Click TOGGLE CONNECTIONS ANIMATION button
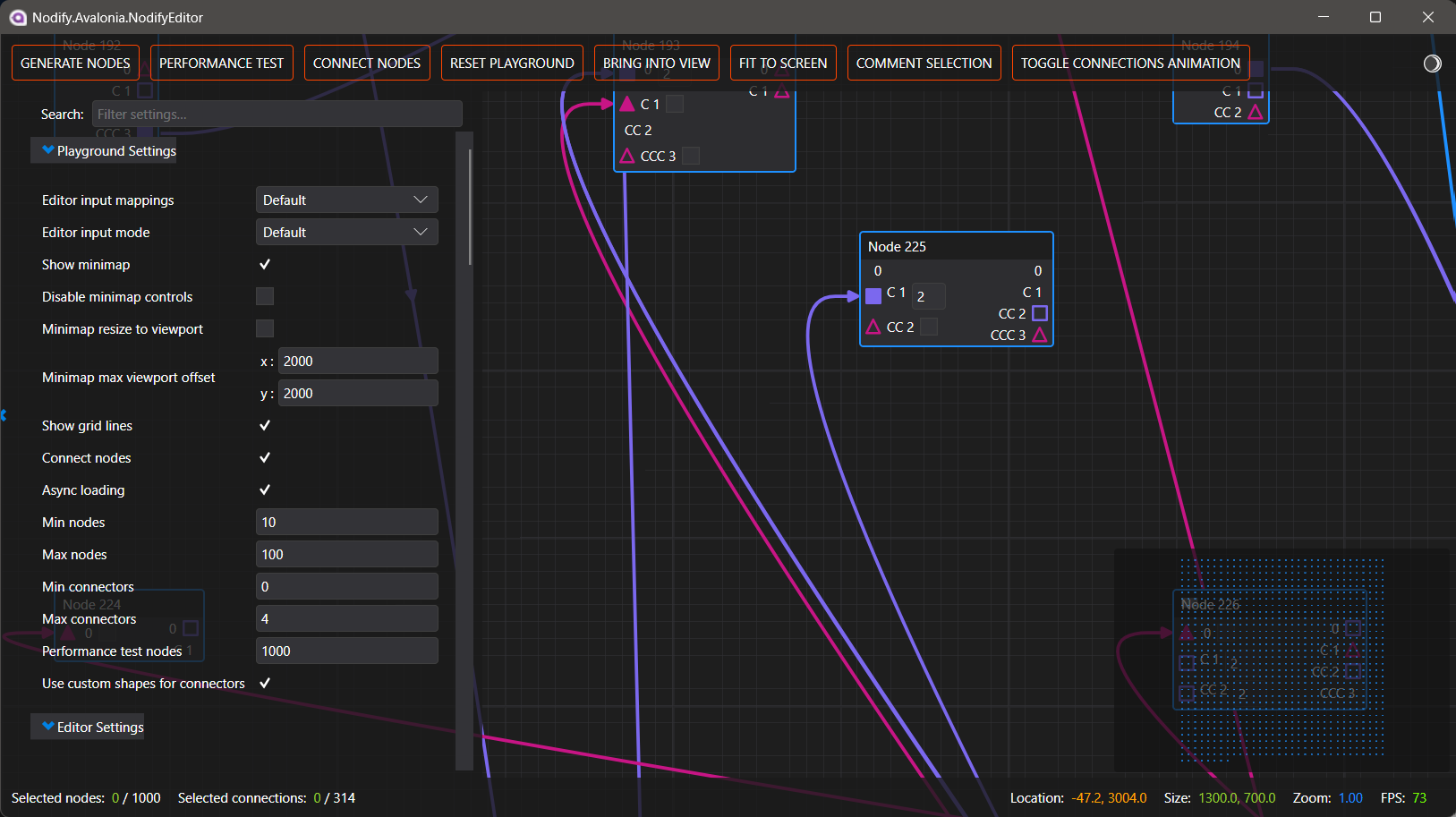 pos(1131,63)
